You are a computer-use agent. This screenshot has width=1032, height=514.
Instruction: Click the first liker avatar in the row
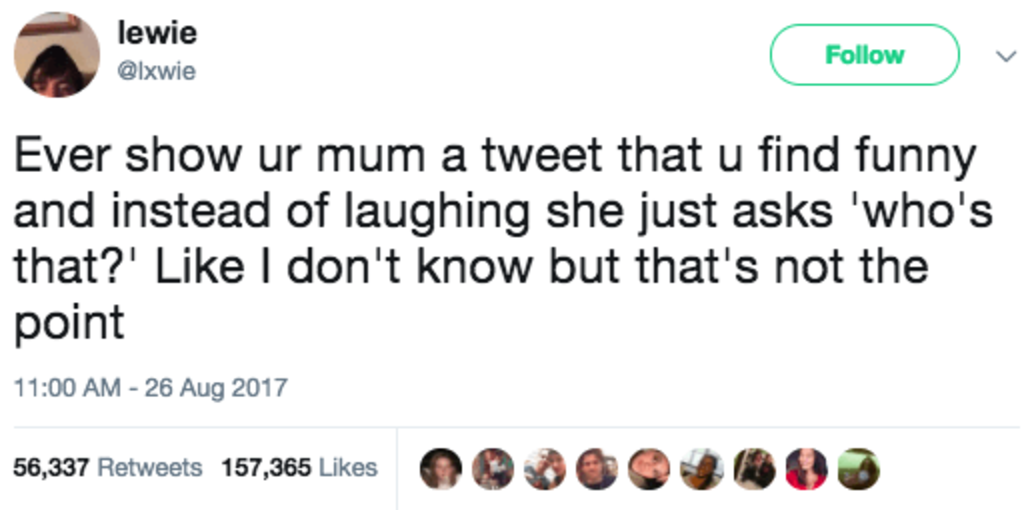[440, 468]
